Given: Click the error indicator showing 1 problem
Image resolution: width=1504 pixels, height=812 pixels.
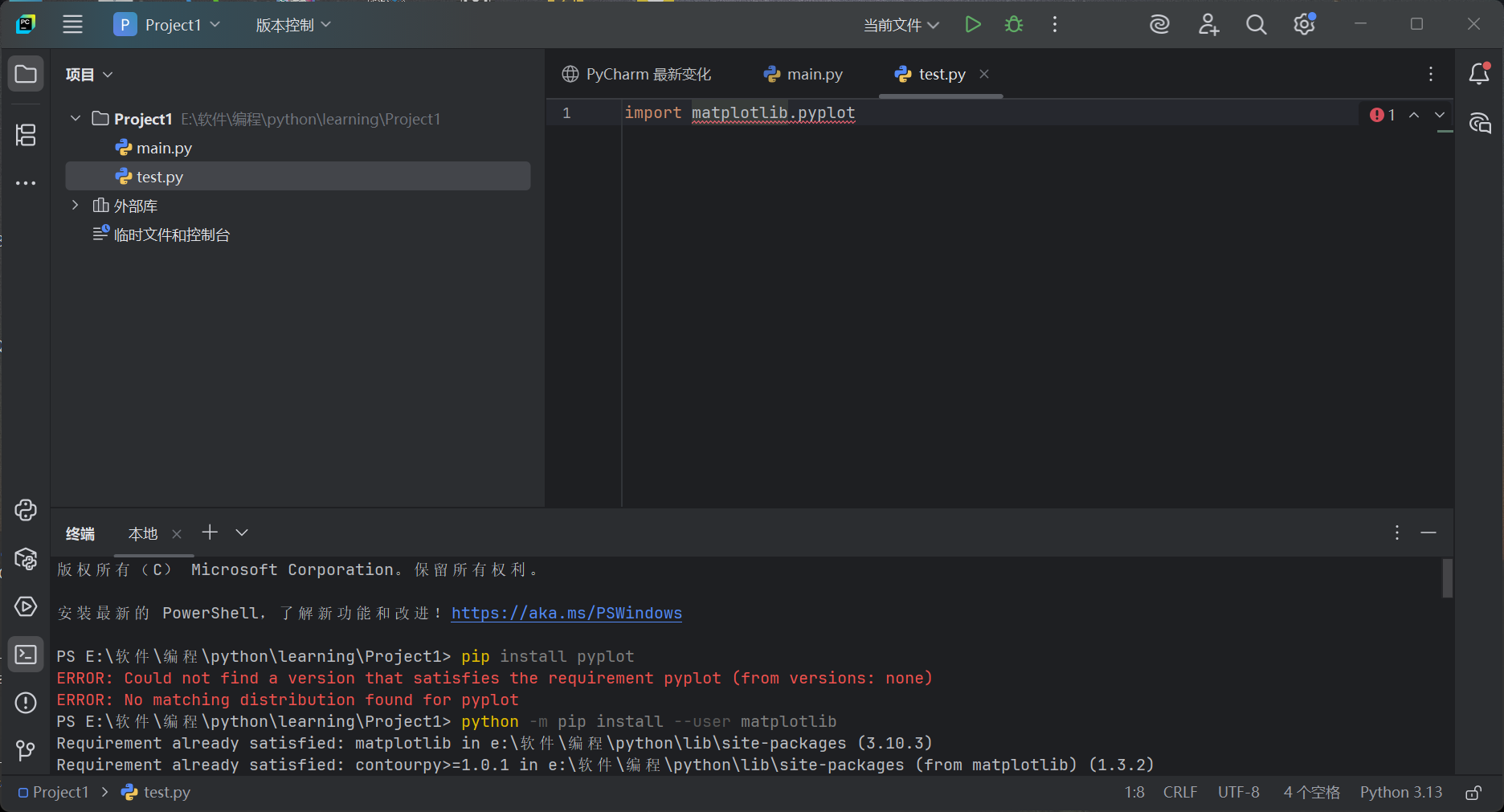Looking at the screenshot, I should [1383, 115].
